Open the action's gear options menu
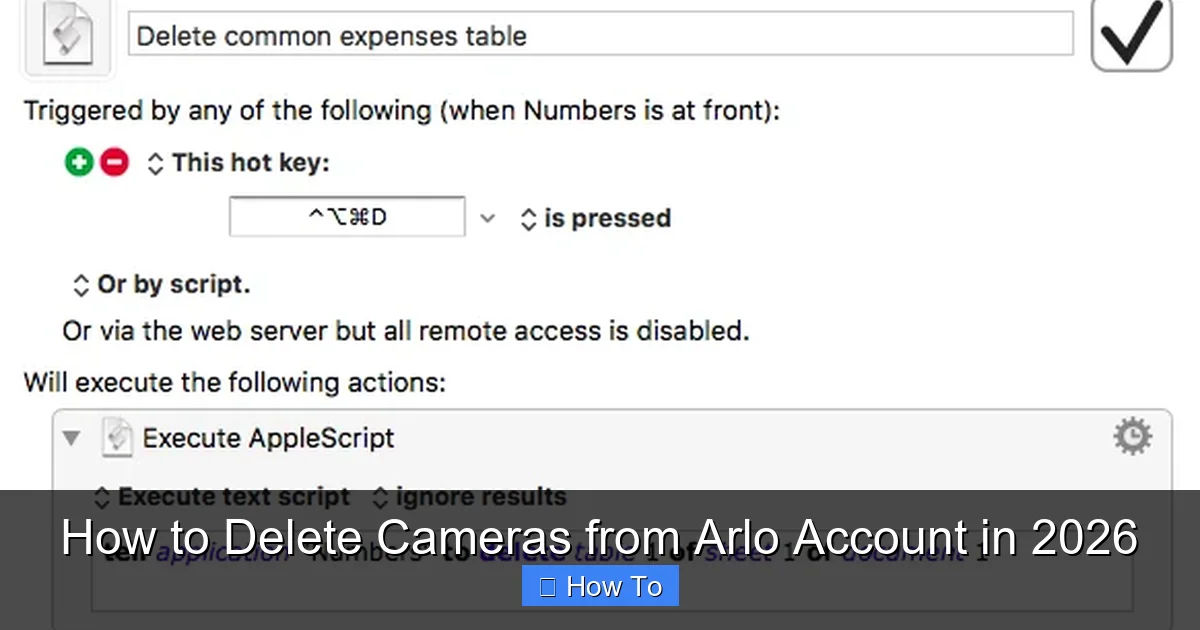1200x630 pixels. coord(1131,436)
